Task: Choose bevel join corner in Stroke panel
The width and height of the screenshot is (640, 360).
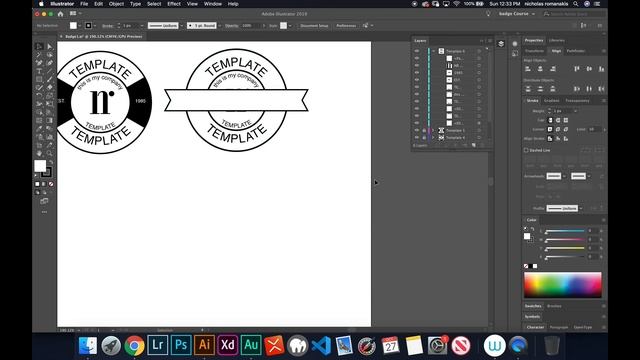Action: [x=566, y=129]
